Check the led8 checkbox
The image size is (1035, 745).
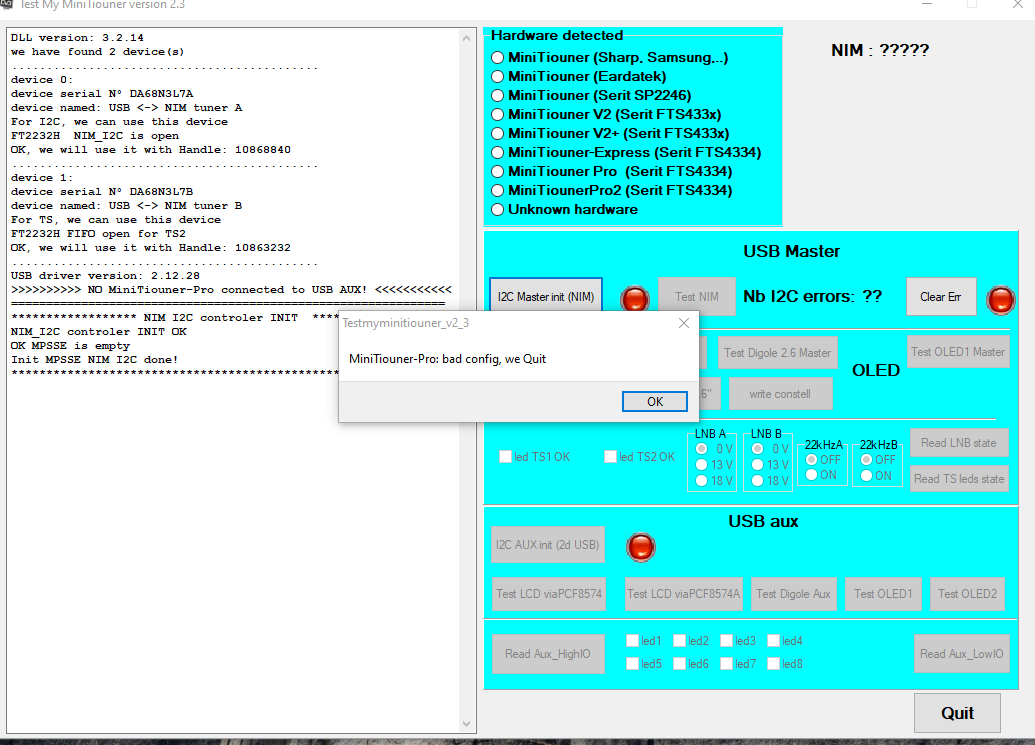pyautogui.click(x=774, y=663)
